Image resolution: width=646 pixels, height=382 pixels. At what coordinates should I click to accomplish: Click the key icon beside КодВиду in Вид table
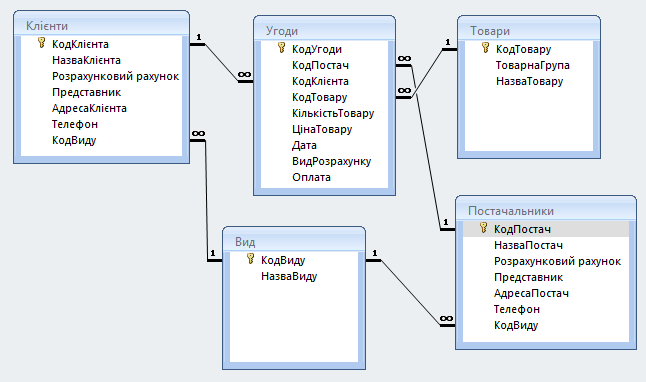click(250, 259)
